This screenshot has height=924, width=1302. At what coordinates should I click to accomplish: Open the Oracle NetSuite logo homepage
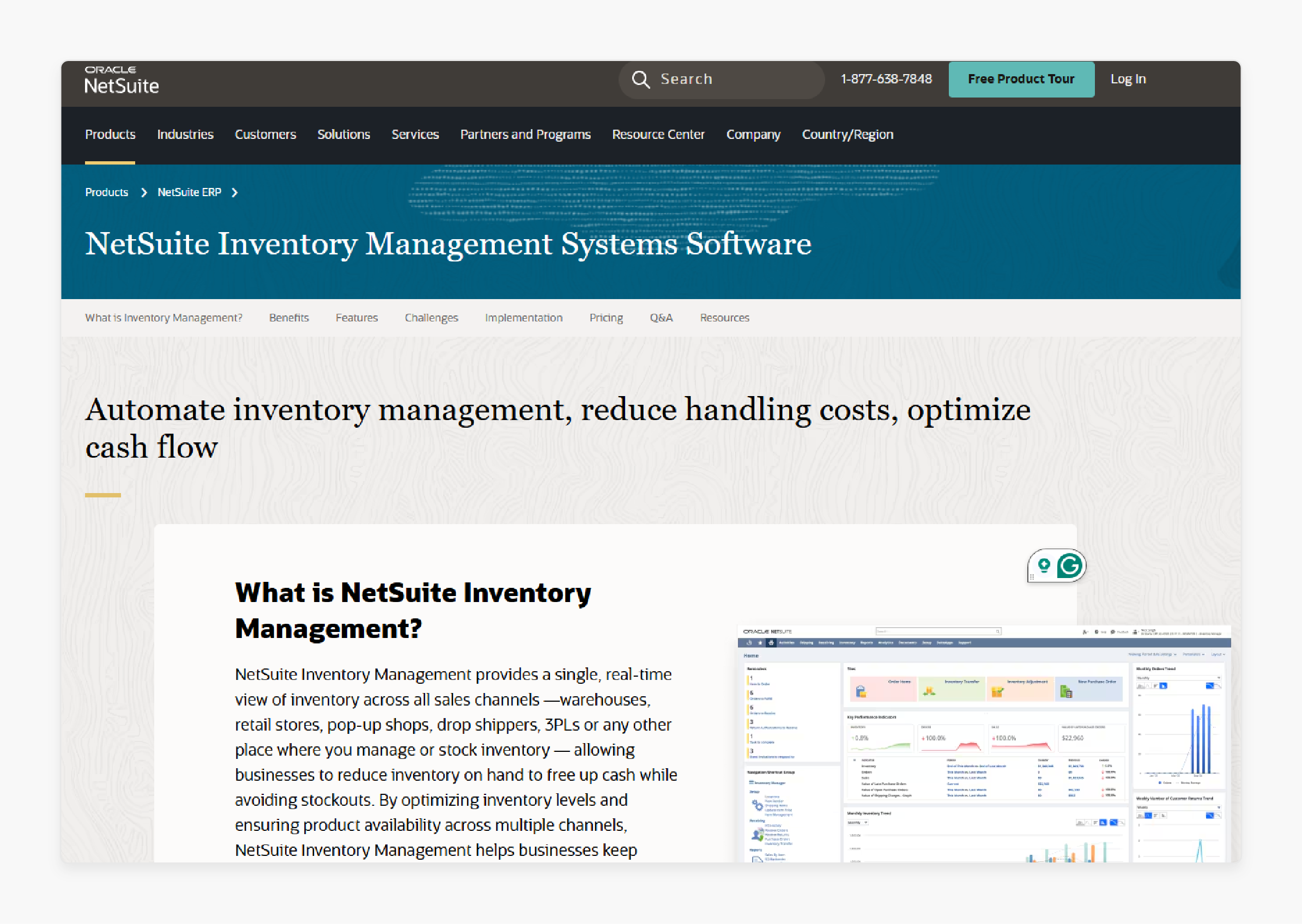(122, 80)
